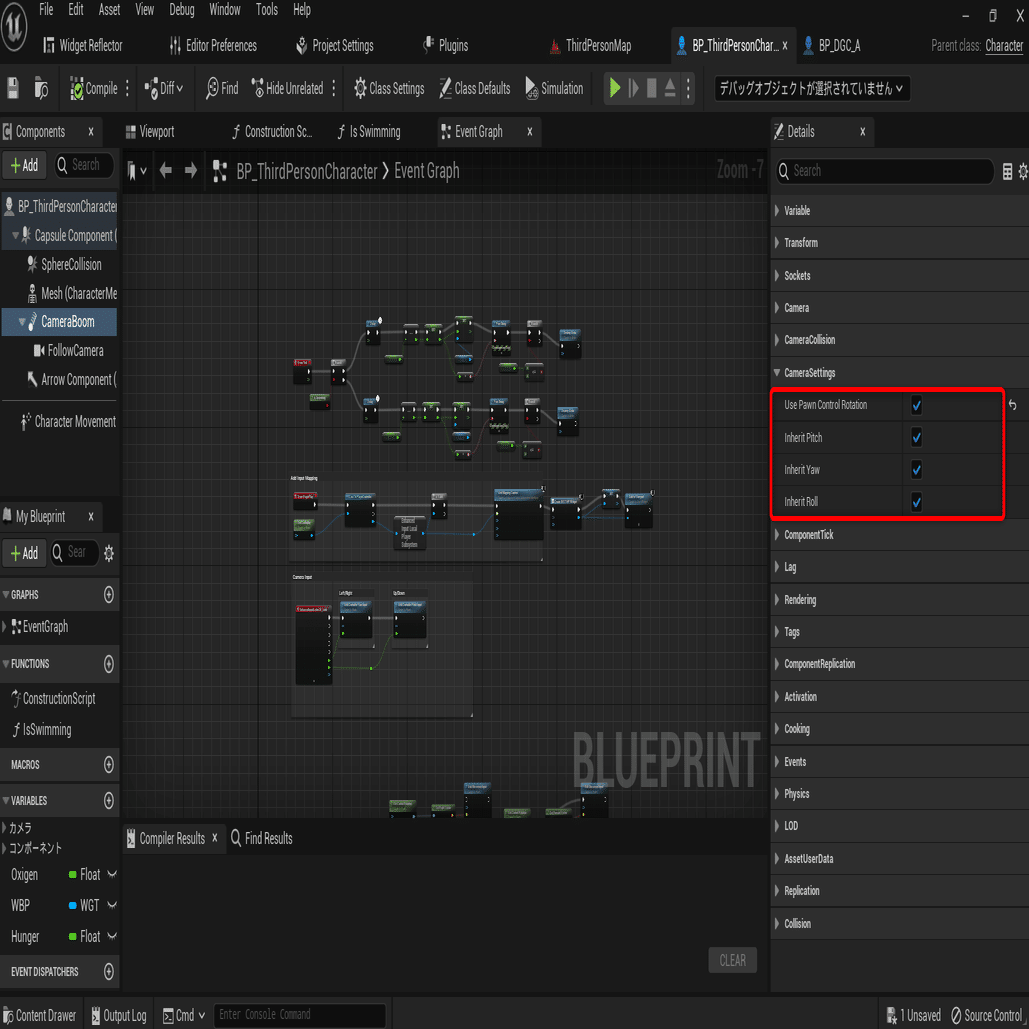The height and width of the screenshot is (1029, 1029).
Task: Select the IsSwimming function
Action: coord(42,730)
